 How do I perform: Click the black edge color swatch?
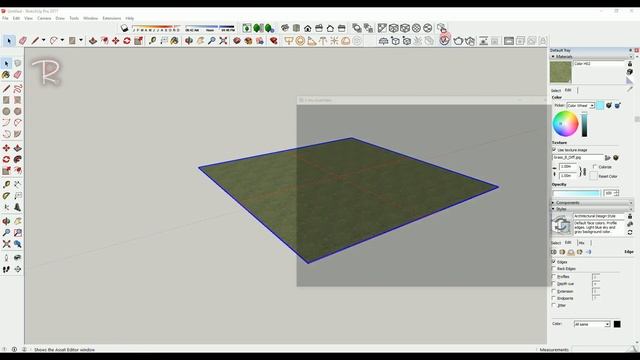click(617, 324)
